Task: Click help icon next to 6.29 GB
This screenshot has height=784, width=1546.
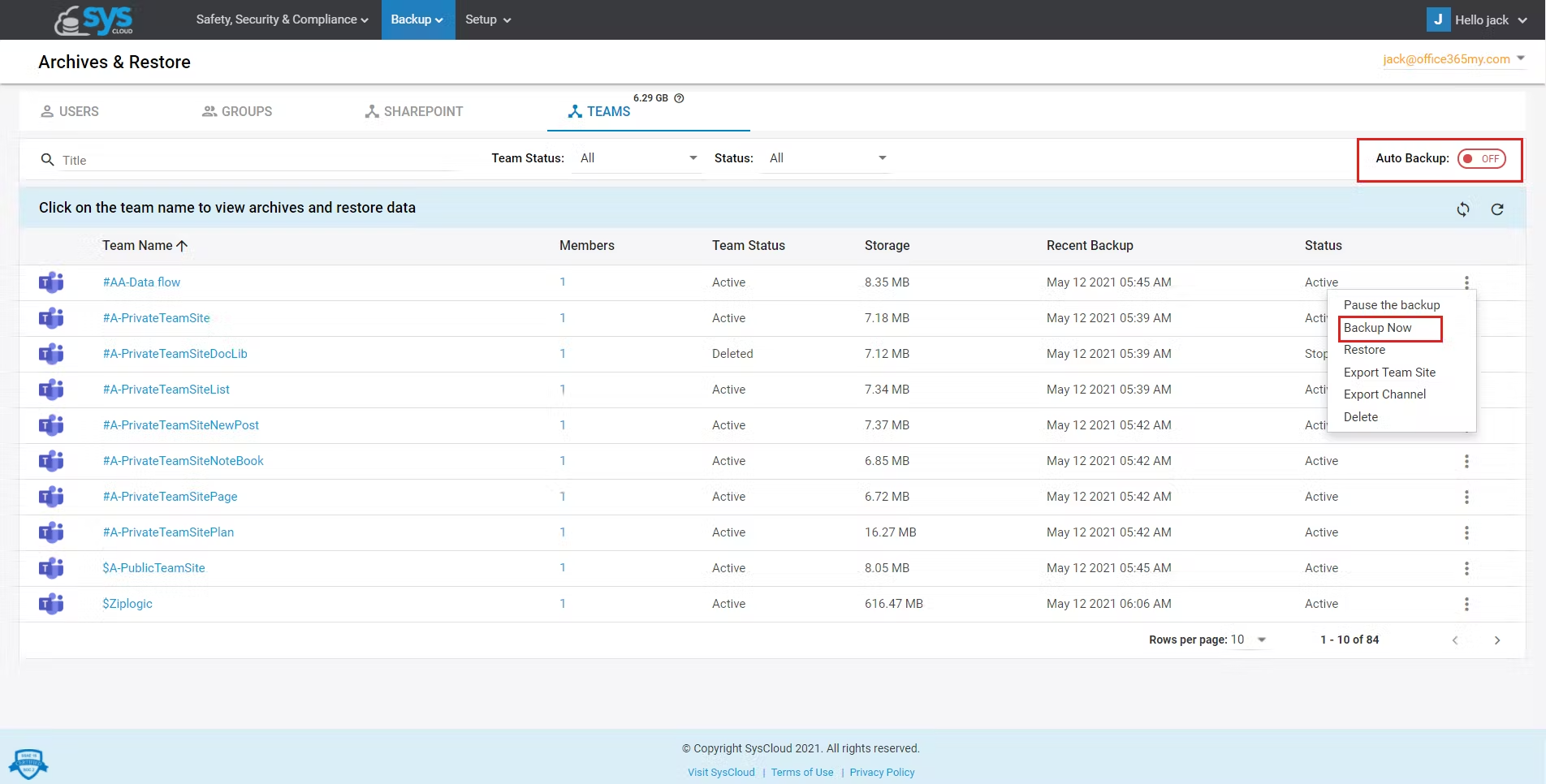Action: (680, 98)
